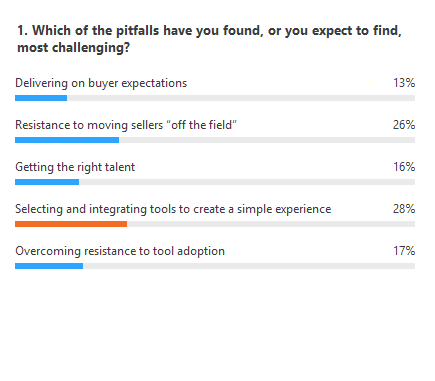Click the 17% result label
Viewport: 435px width, 381px height.
click(x=404, y=251)
